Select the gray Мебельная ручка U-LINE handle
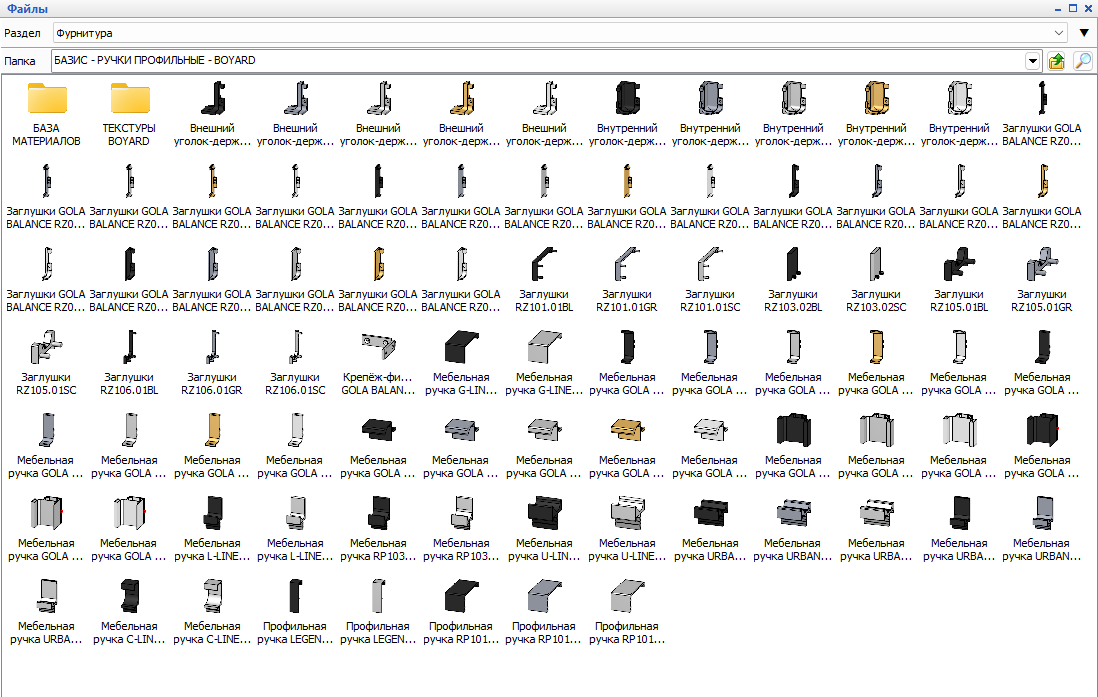The height and width of the screenshot is (697, 1098). click(x=627, y=529)
